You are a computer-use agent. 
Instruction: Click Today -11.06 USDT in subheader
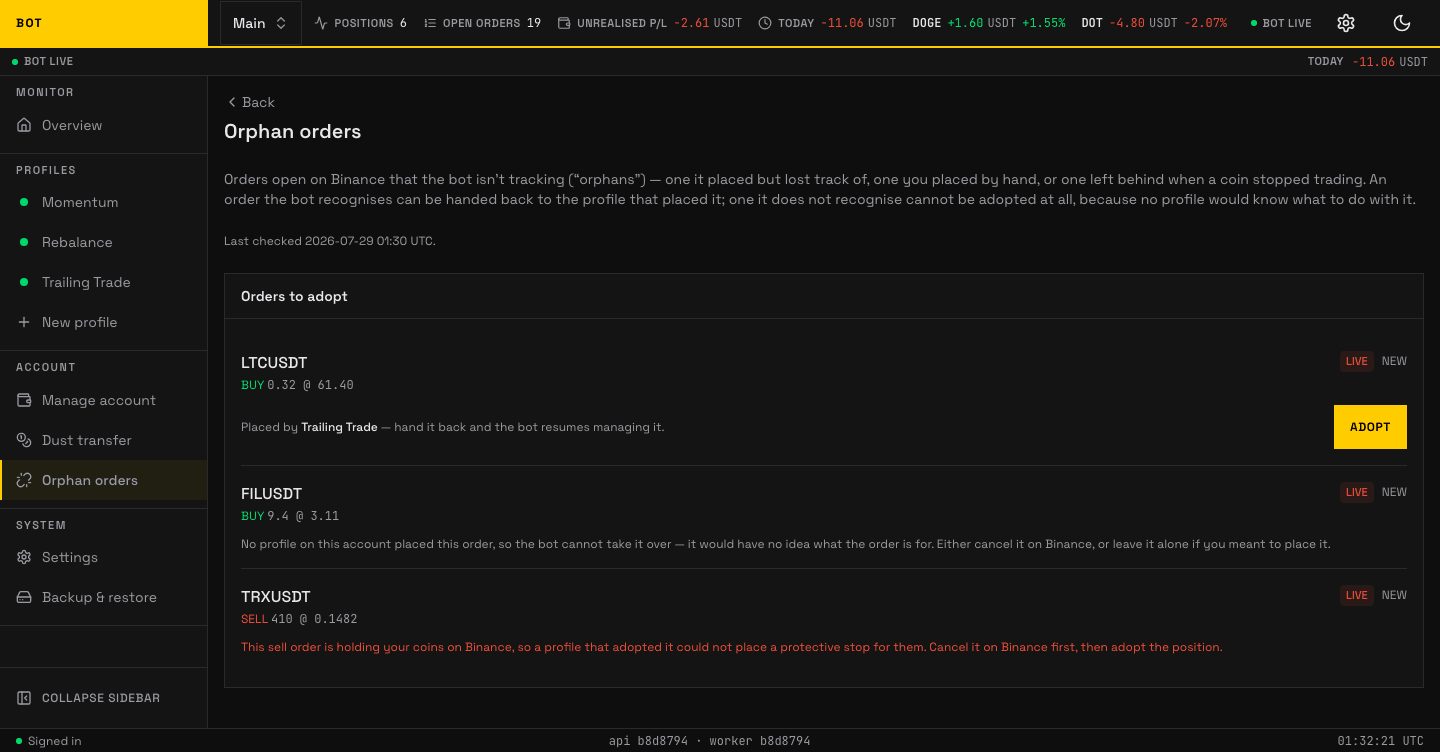(x=1367, y=61)
